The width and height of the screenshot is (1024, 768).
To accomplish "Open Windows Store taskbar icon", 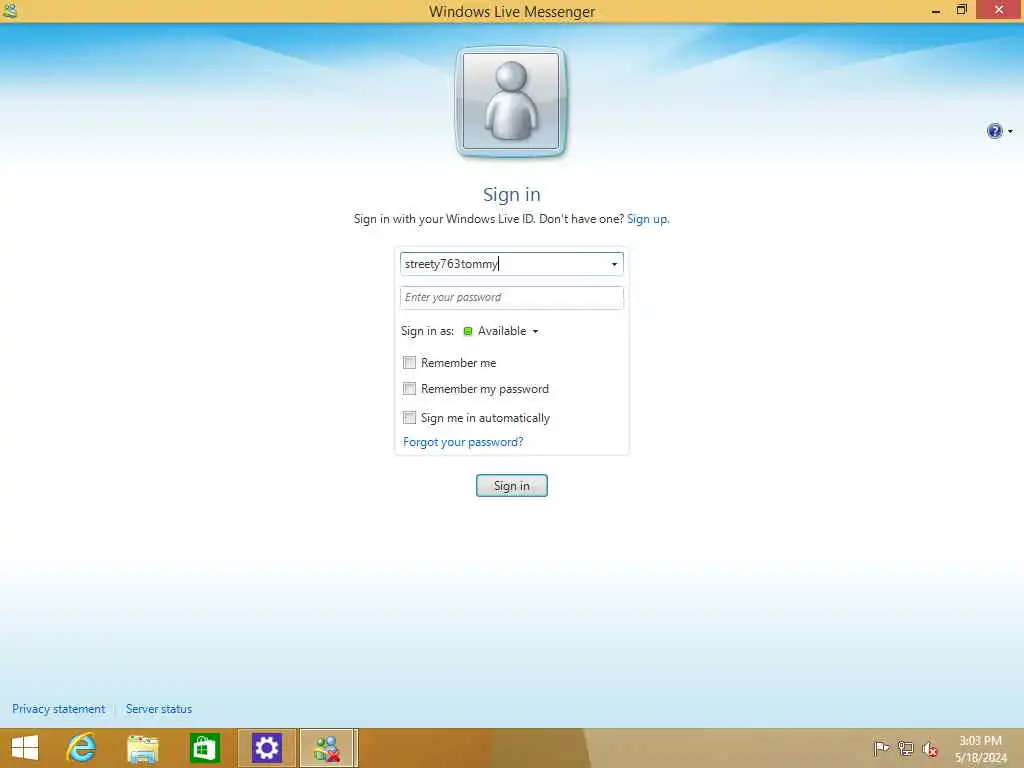I will [204, 748].
